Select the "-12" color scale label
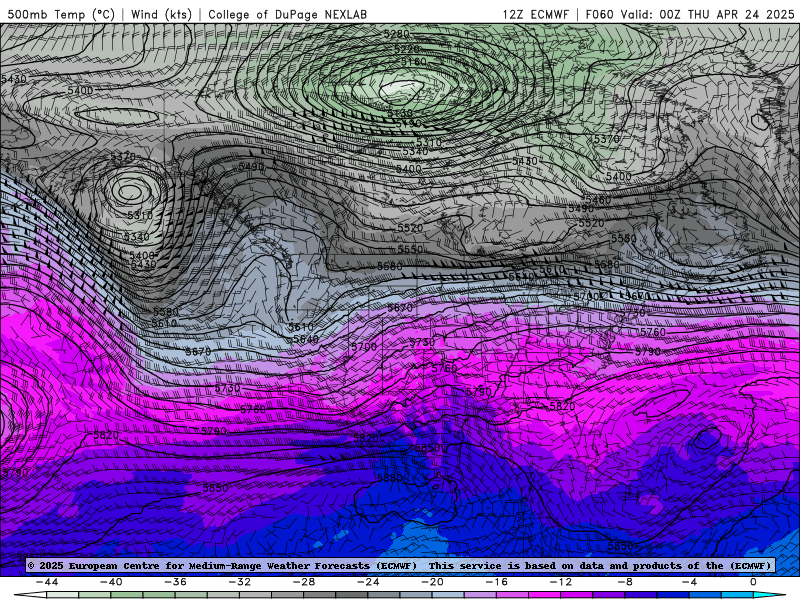 point(561,582)
